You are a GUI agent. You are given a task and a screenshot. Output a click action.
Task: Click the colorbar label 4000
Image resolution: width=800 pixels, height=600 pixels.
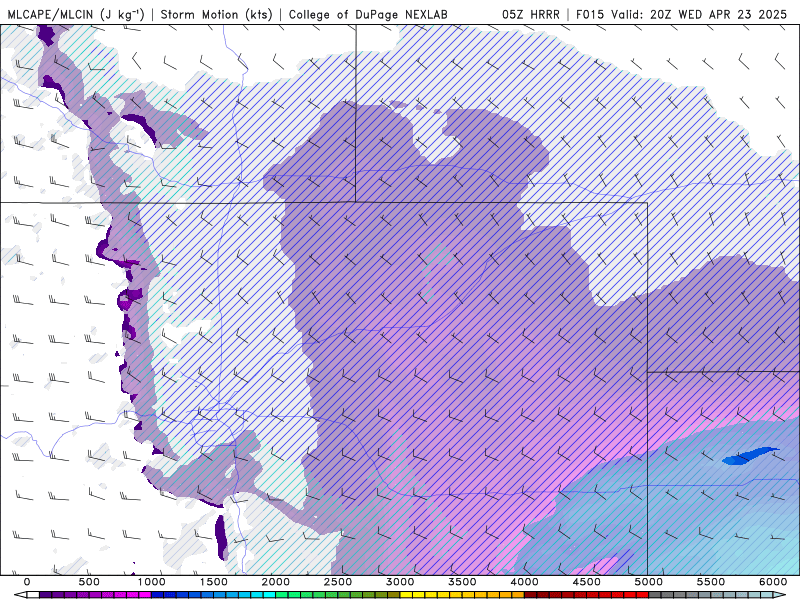[524, 582]
